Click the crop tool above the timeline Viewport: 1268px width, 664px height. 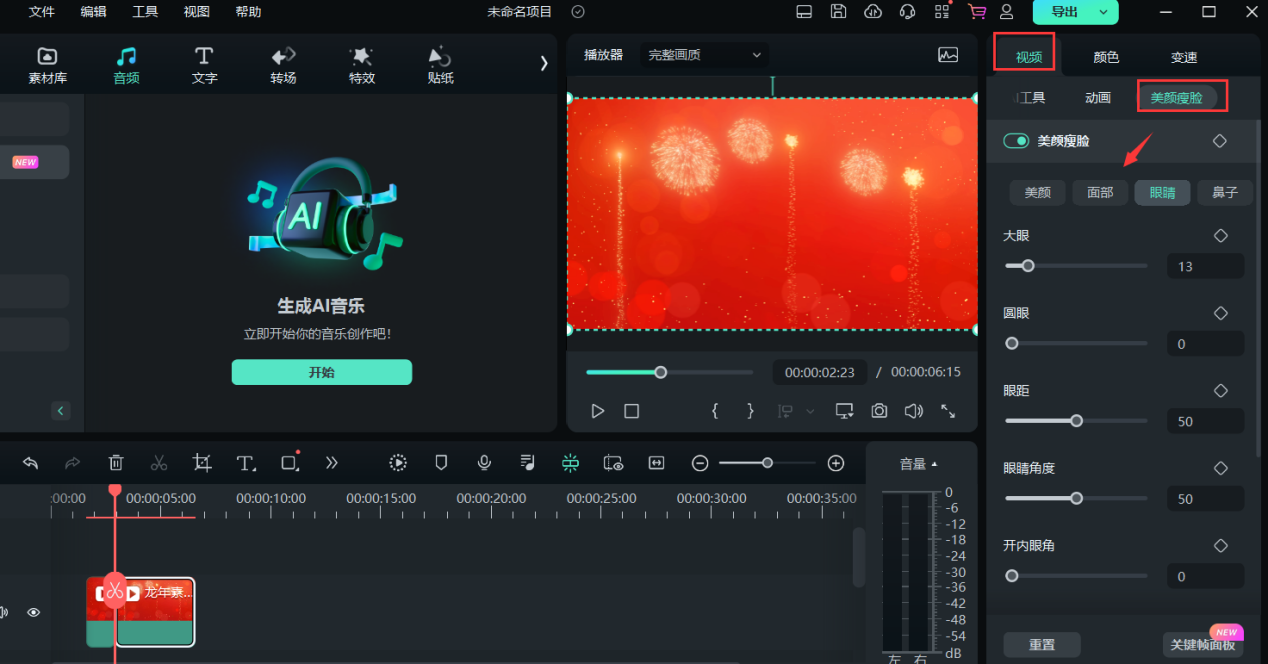click(x=201, y=462)
